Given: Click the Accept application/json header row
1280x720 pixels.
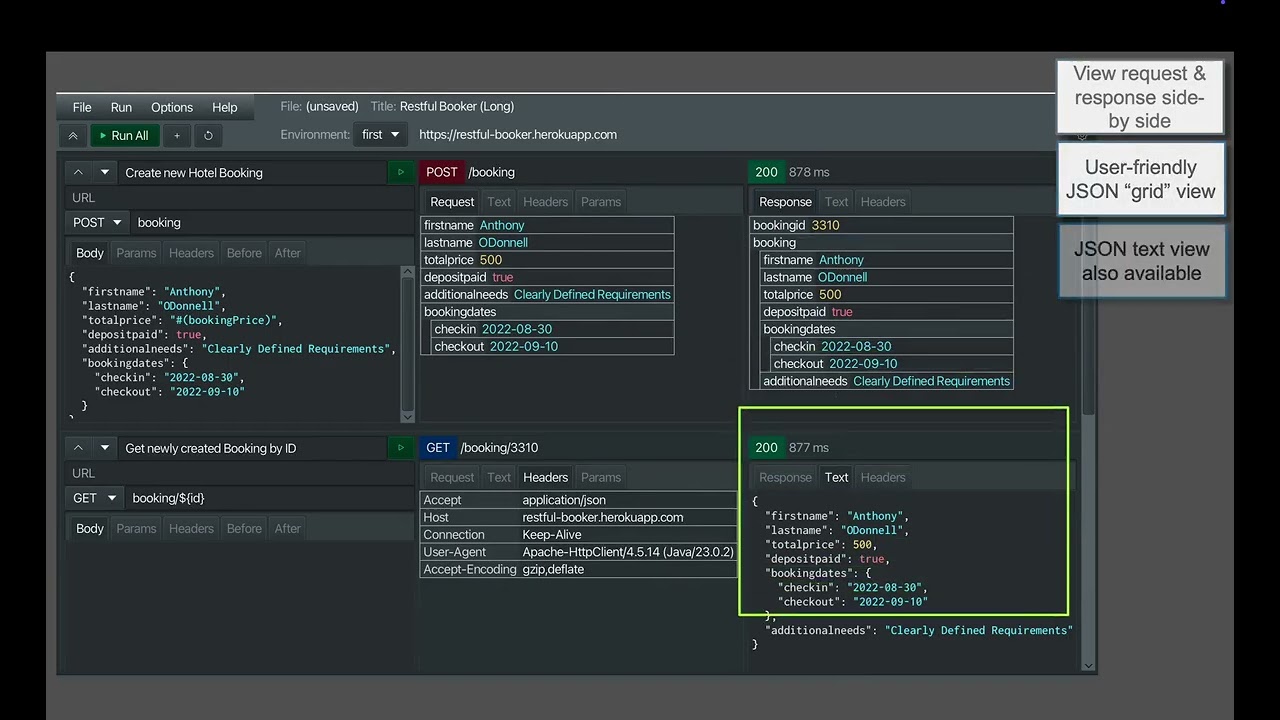Looking at the screenshot, I should (579, 500).
